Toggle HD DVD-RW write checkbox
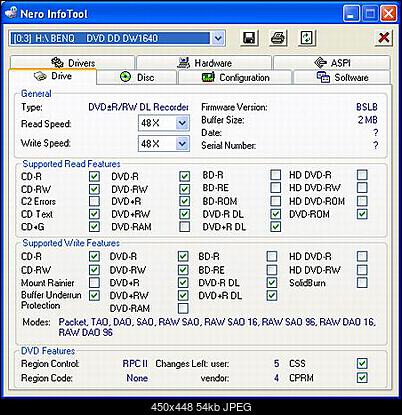Screen dimensions: 402x415 [x=362, y=270]
